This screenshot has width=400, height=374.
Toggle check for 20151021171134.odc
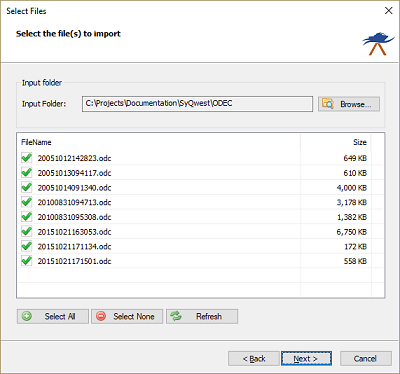click(x=27, y=246)
